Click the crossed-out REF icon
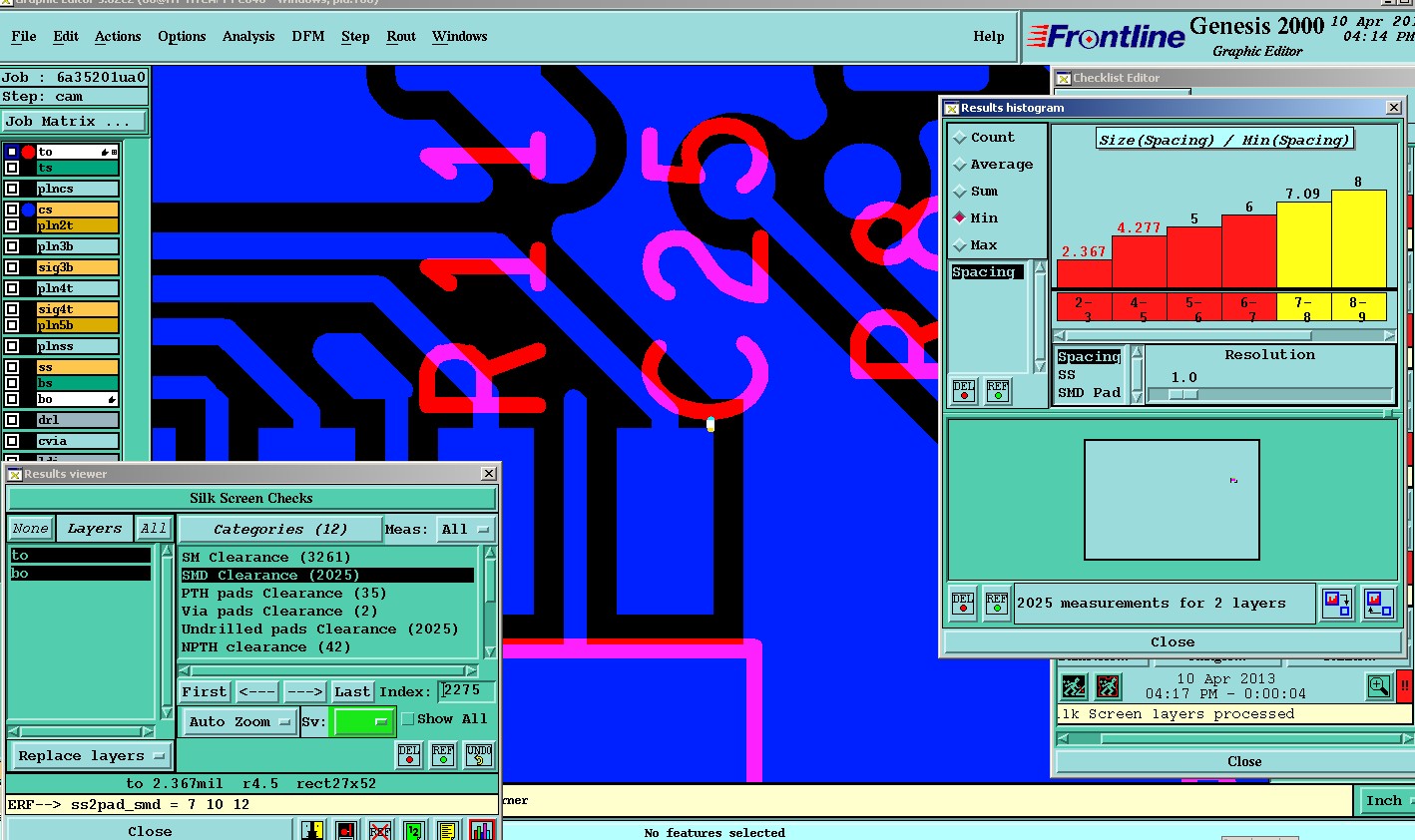This screenshot has width=1415, height=840. click(379, 830)
